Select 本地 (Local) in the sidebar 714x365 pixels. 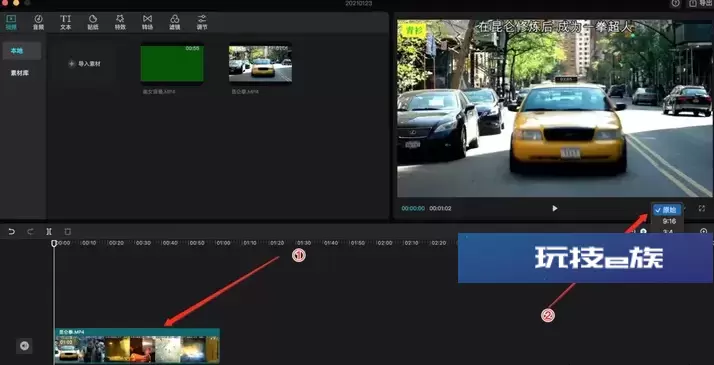click(22, 51)
